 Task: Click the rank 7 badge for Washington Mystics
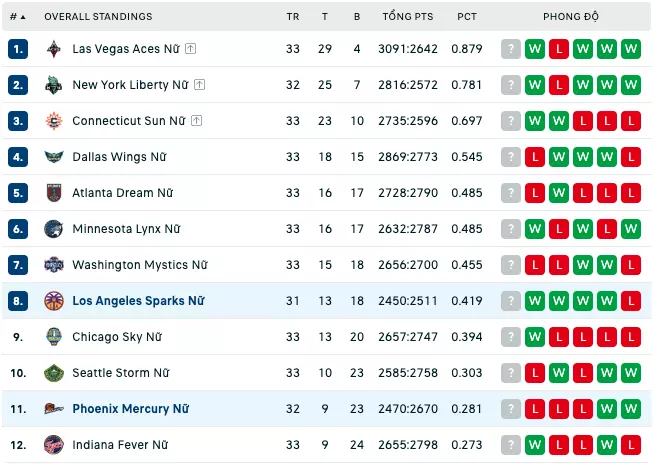pos(18,265)
